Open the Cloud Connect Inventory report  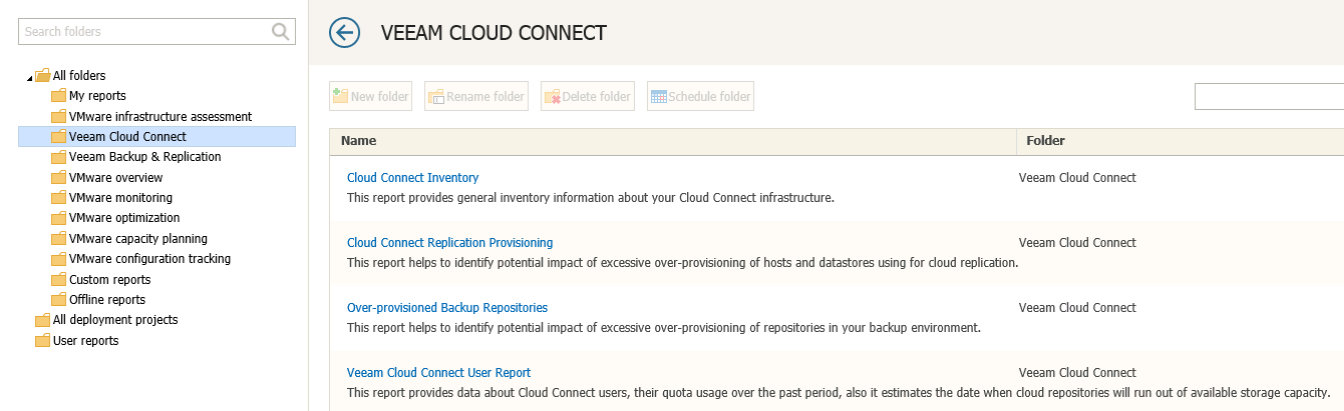pos(413,178)
